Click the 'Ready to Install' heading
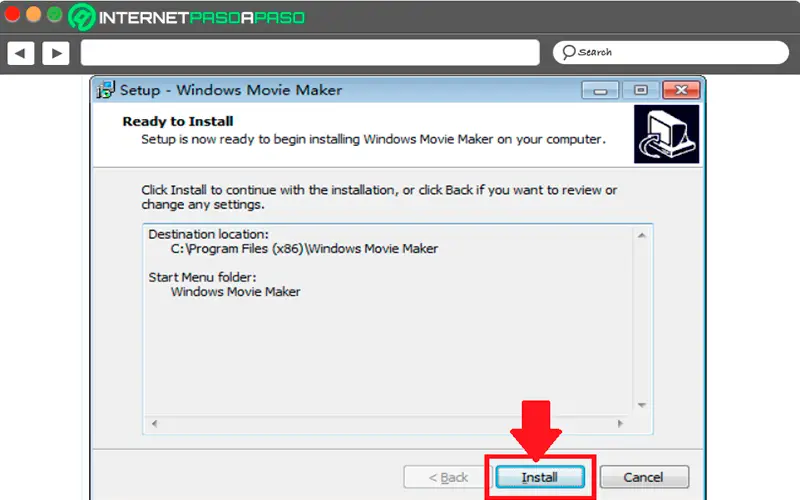Image resolution: width=800 pixels, height=500 pixels. (178, 121)
